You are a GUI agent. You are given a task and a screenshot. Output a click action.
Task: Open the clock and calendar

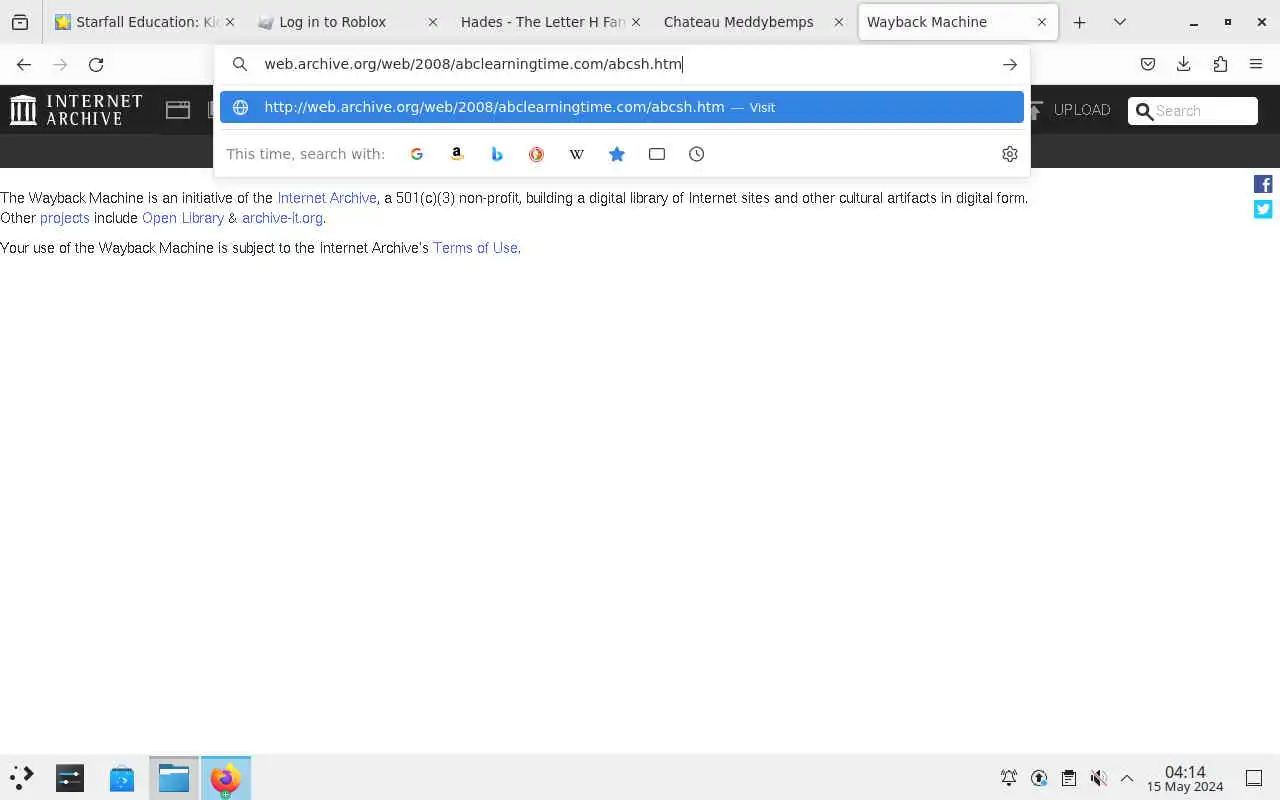click(1185, 779)
